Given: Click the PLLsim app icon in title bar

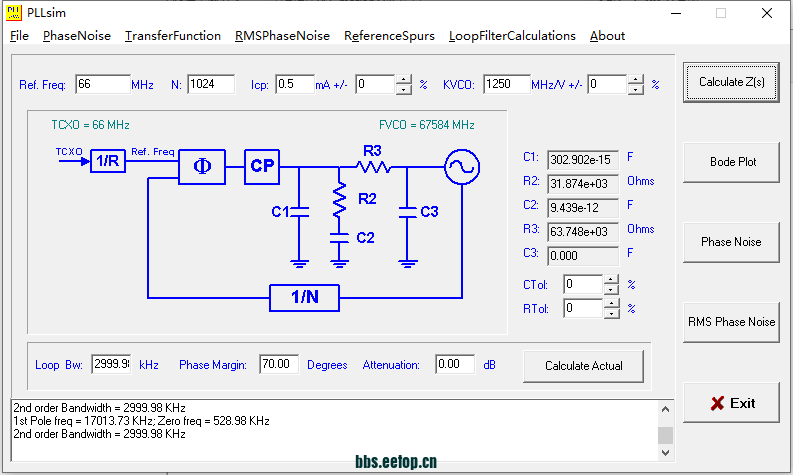Looking at the screenshot, I should (x=14, y=13).
